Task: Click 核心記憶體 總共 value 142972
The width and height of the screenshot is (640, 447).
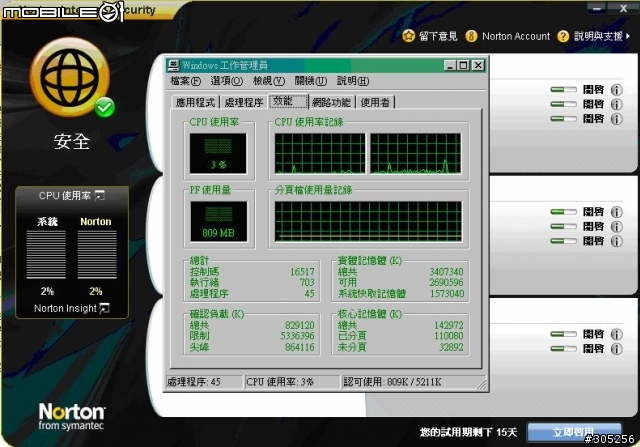Action: click(449, 325)
